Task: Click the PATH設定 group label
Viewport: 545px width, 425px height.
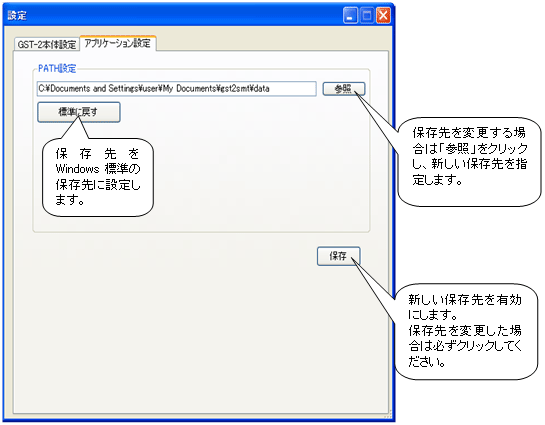Action: coord(57,68)
